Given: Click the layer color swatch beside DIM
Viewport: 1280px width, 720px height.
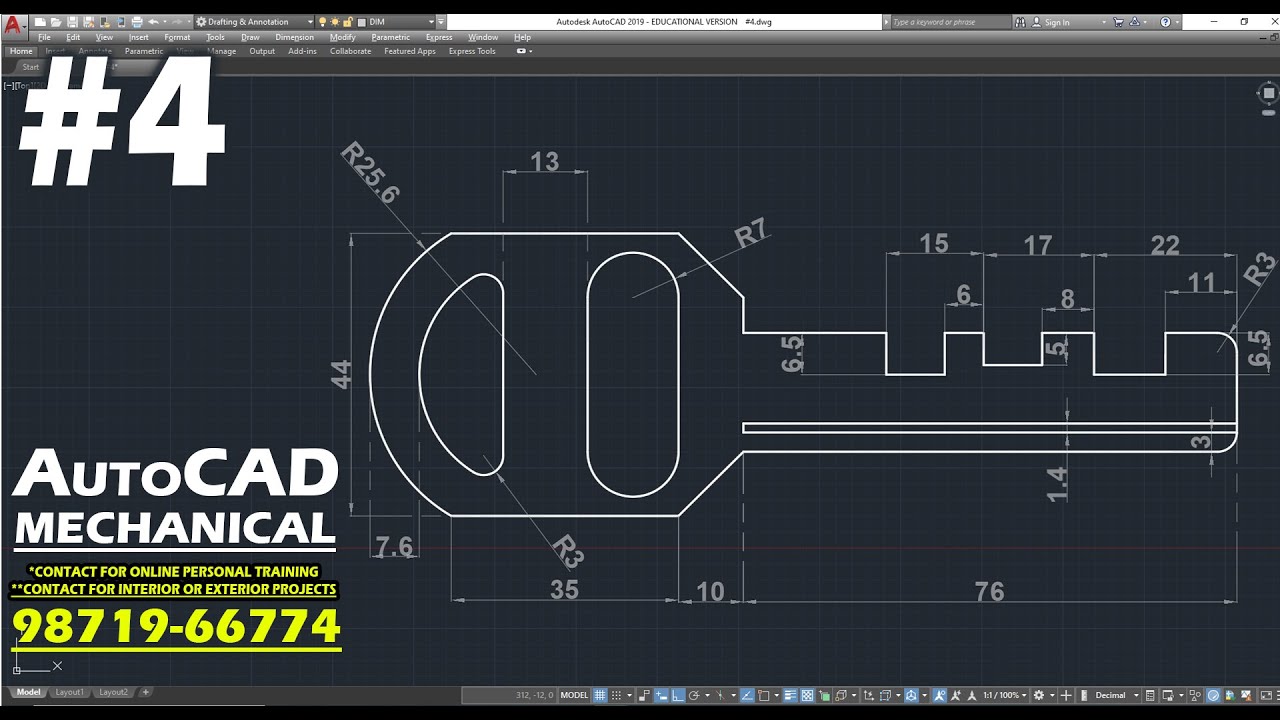Looking at the screenshot, I should (x=362, y=21).
